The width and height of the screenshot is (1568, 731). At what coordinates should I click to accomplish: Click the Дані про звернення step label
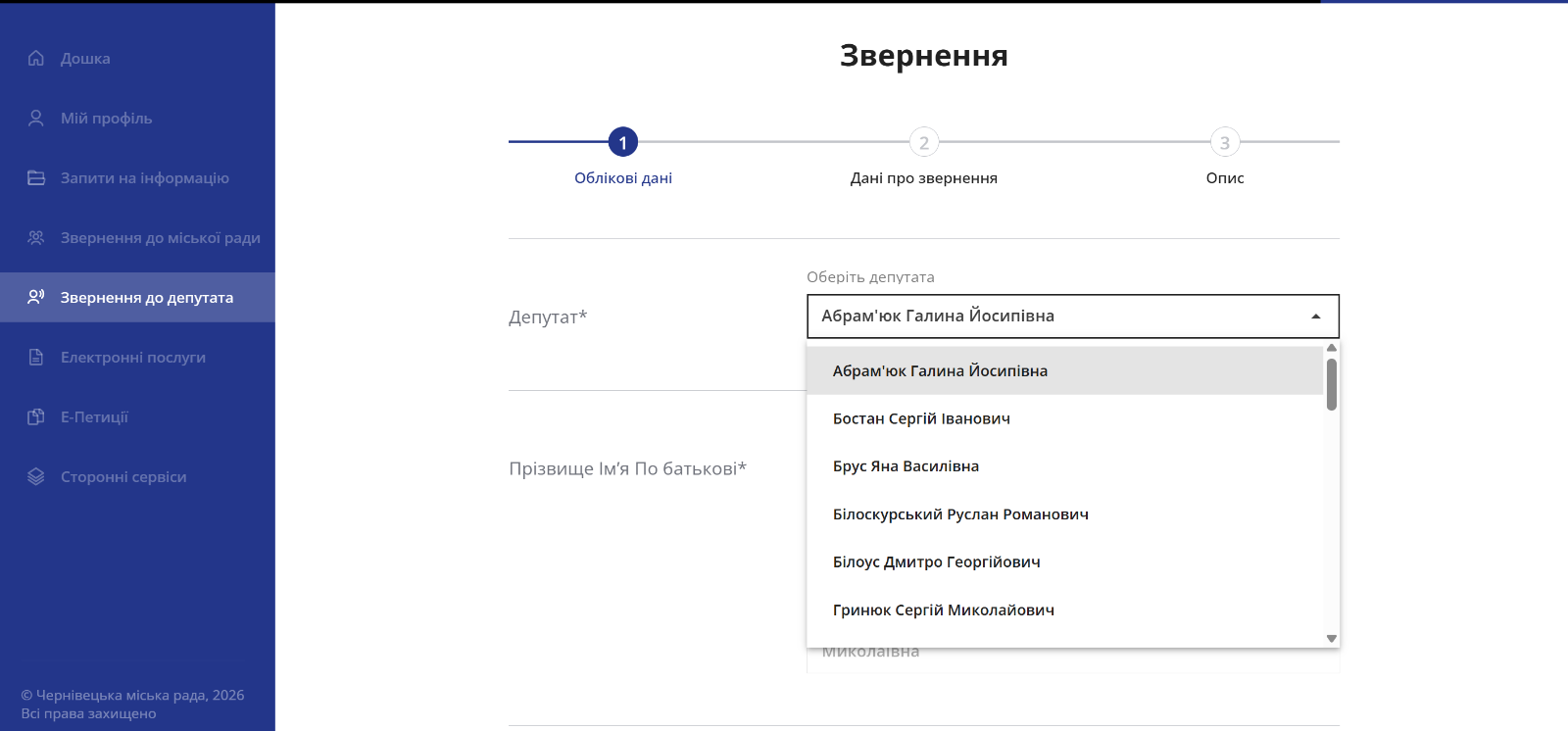924,178
